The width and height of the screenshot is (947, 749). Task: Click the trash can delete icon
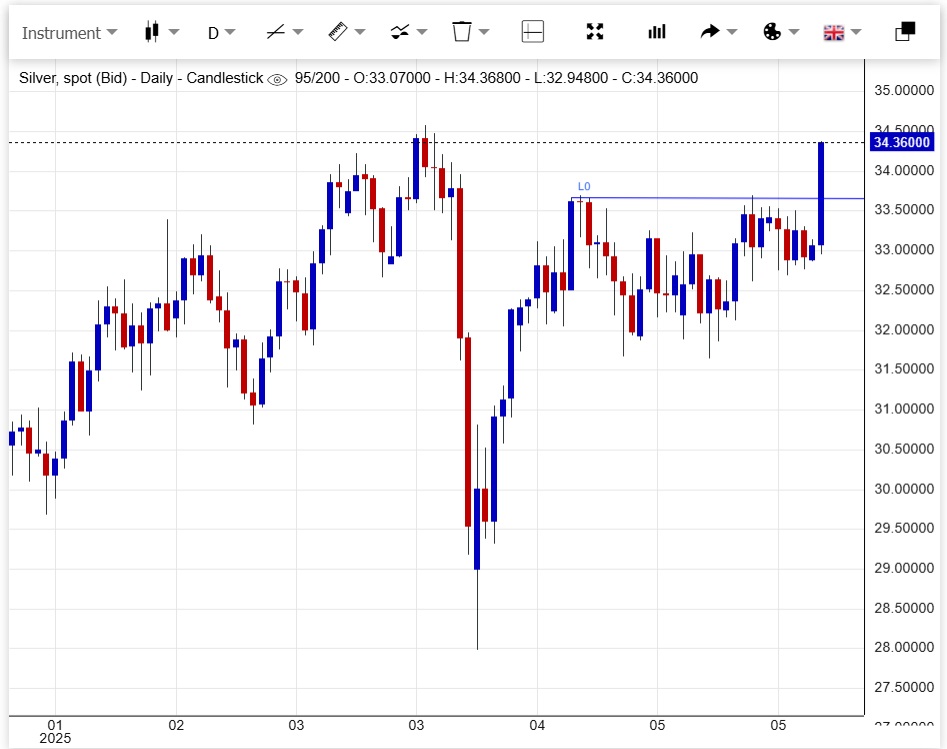pos(461,32)
